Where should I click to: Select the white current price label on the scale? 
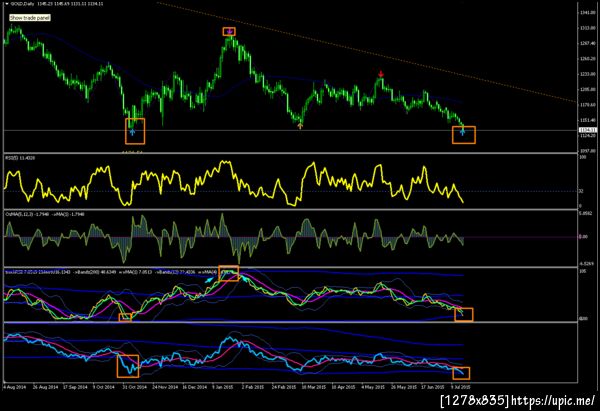(587, 130)
